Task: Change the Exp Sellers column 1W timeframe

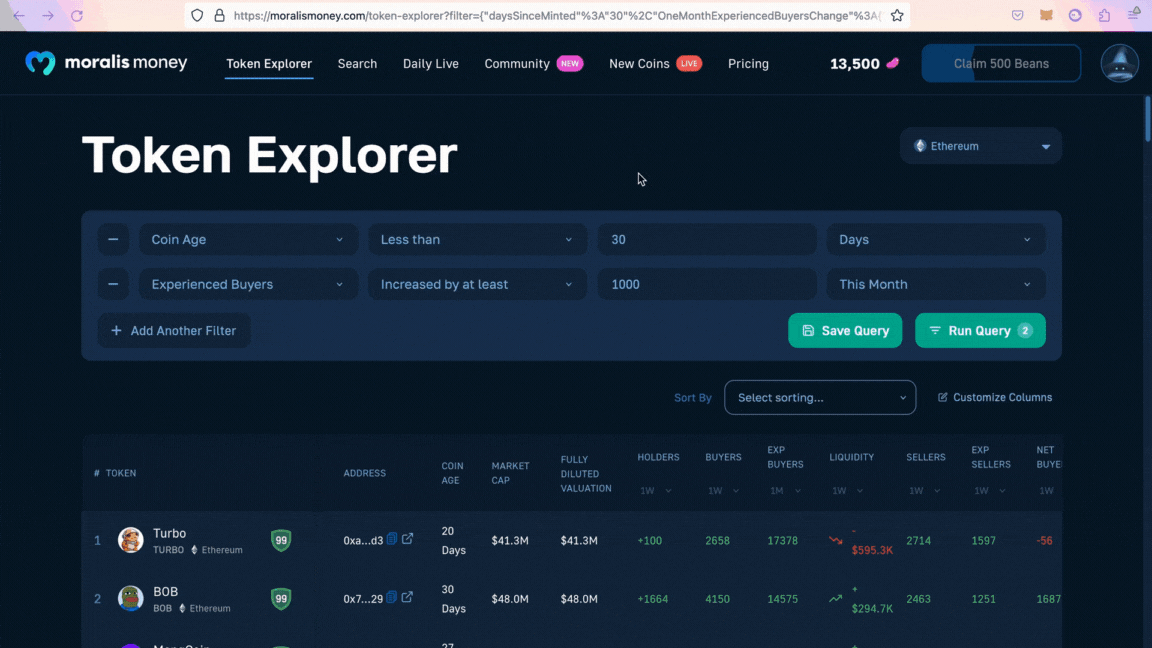Action: (x=990, y=491)
